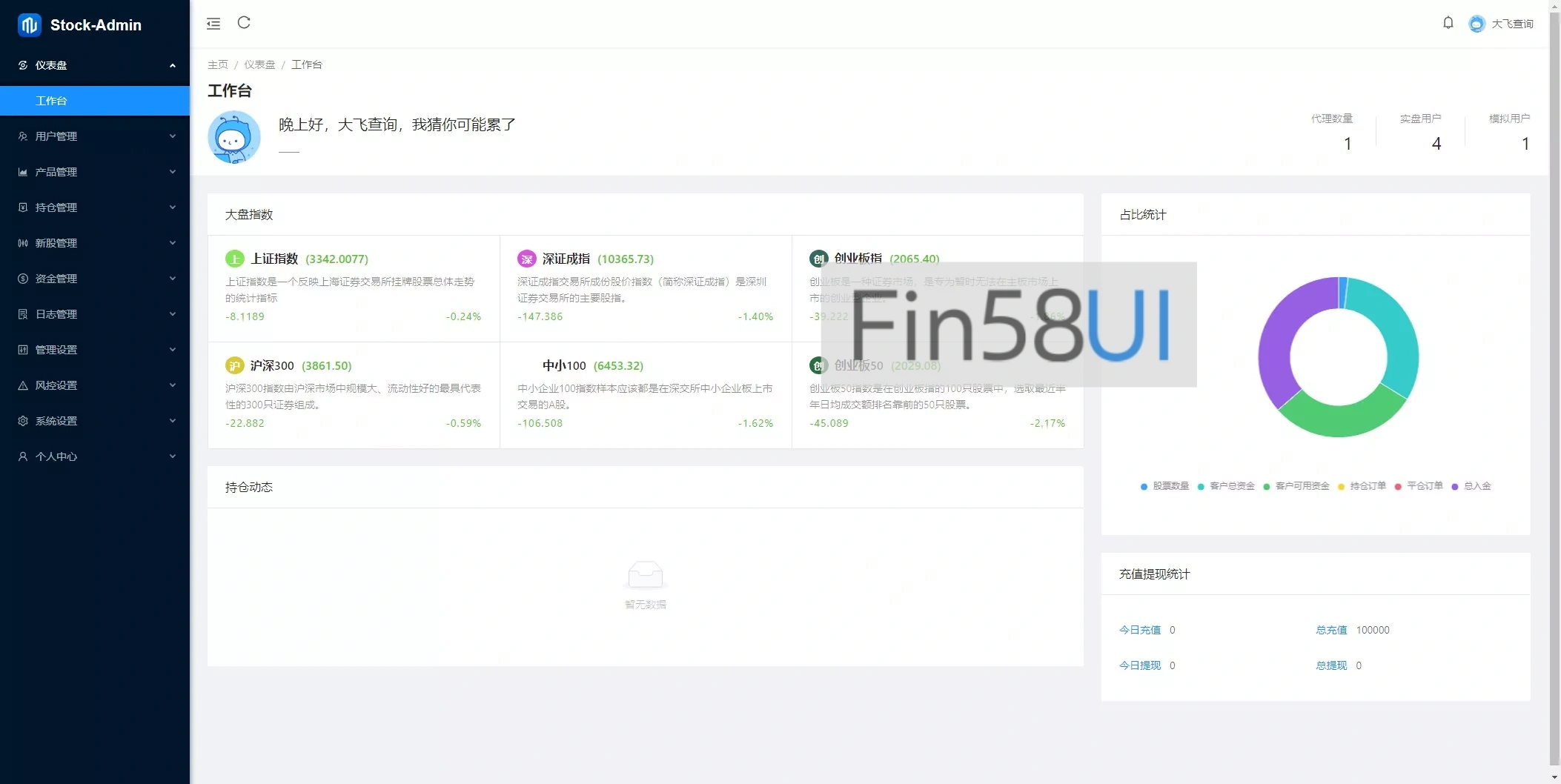Toggle 股票数量 legend item in chart

click(1164, 486)
